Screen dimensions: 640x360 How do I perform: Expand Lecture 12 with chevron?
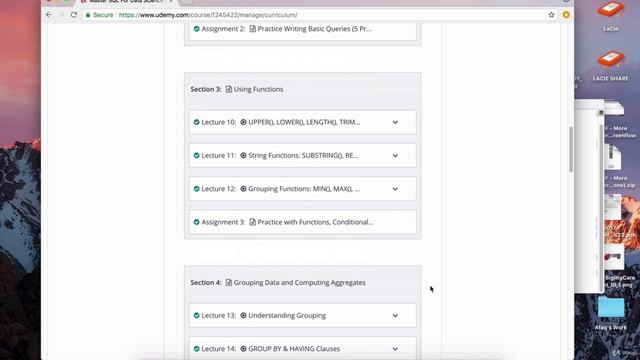[x=395, y=189]
